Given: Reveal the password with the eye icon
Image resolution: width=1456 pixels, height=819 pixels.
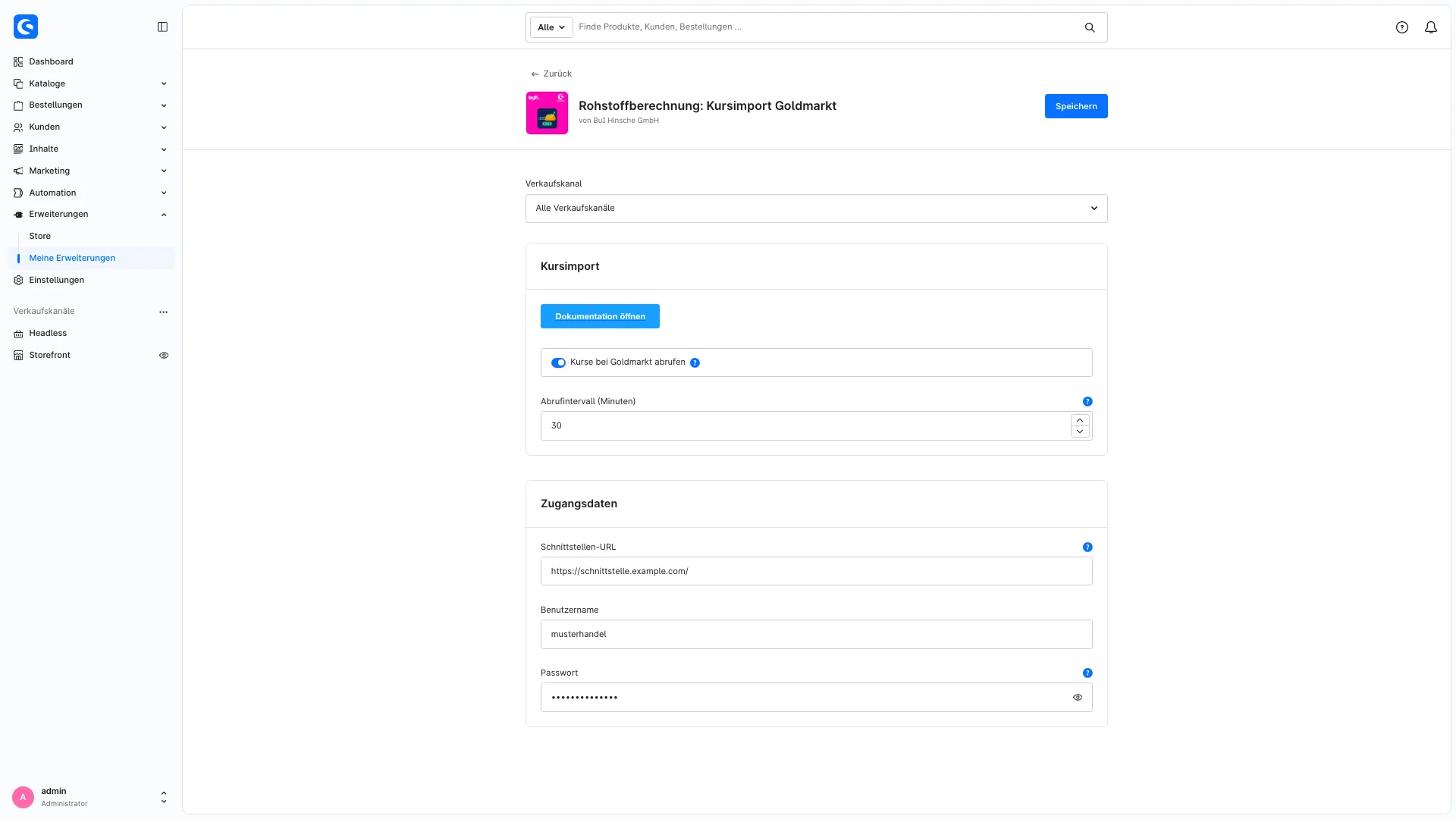Looking at the screenshot, I should (1078, 698).
